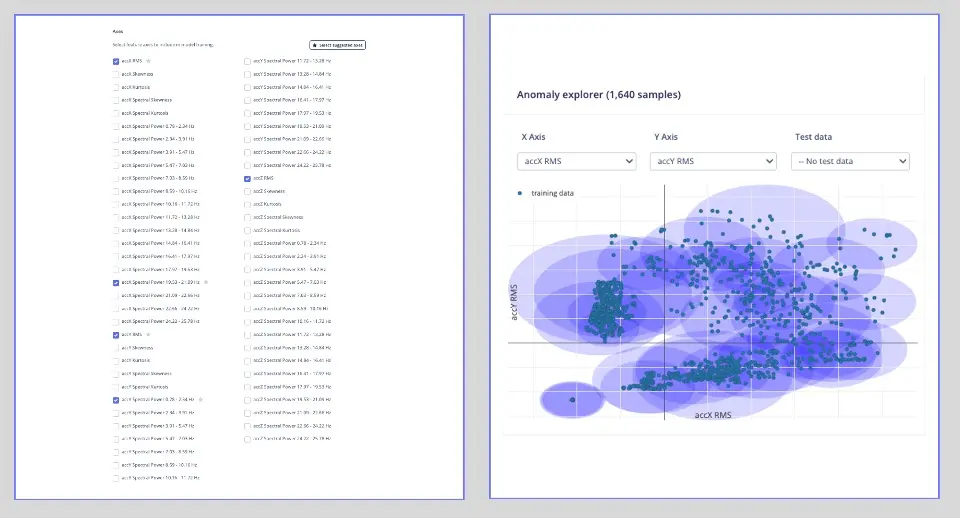This screenshot has height=518, width=960.
Task: Enable accX Spectral Power 0.78 - 2.34 Hz
Action: coord(116,126)
